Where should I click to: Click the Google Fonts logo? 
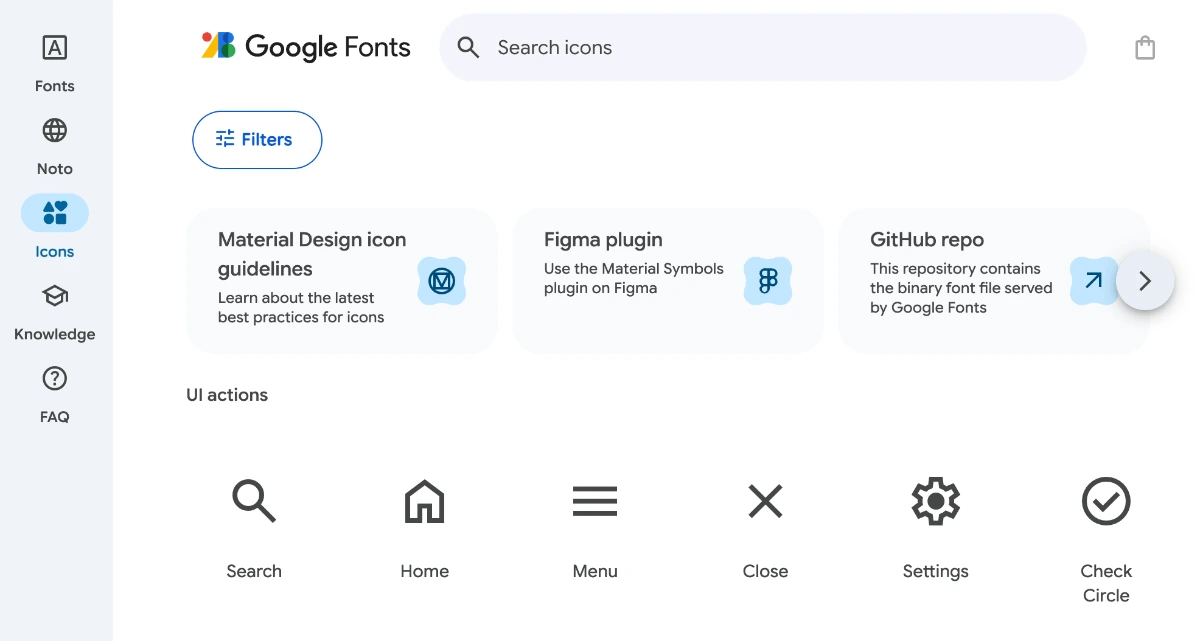[306, 46]
